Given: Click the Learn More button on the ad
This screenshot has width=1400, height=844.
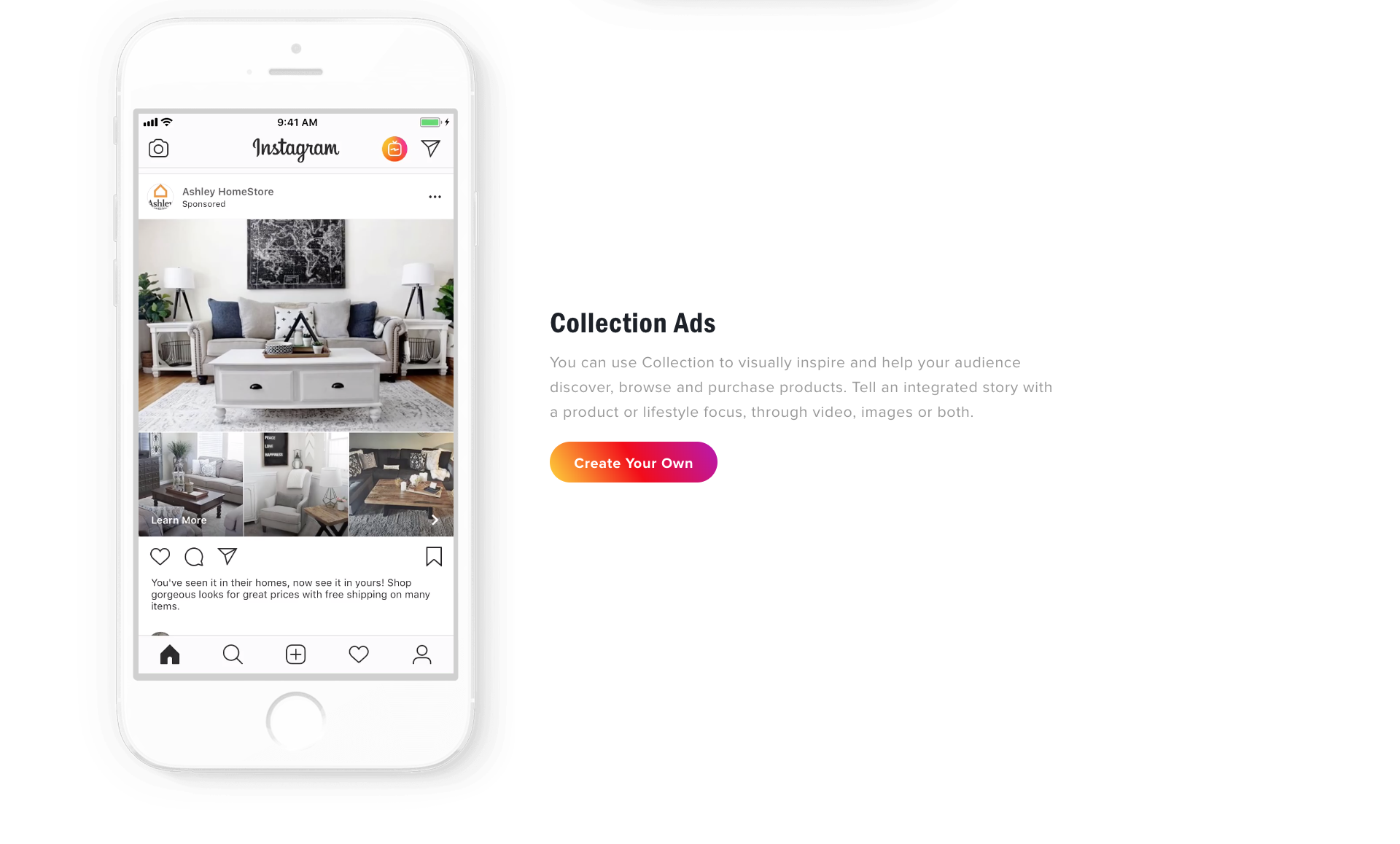Looking at the screenshot, I should pos(178,520).
